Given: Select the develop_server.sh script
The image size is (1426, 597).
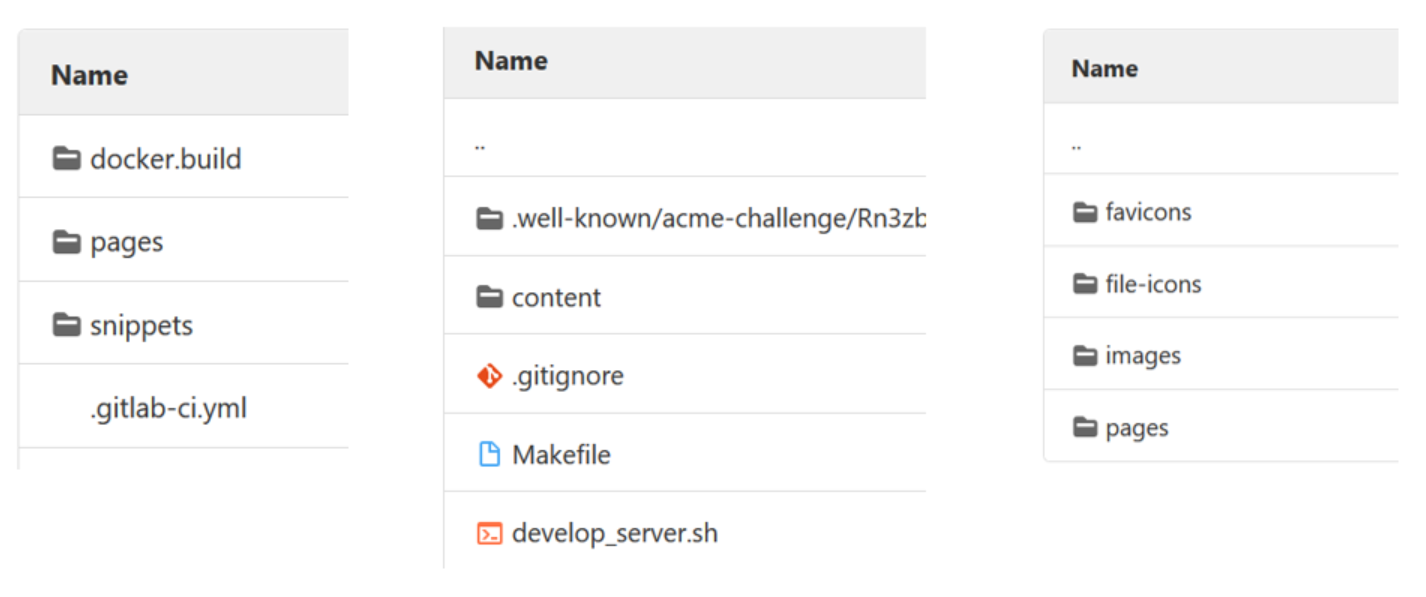Looking at the screenshot, I should [x=615, y=533].
